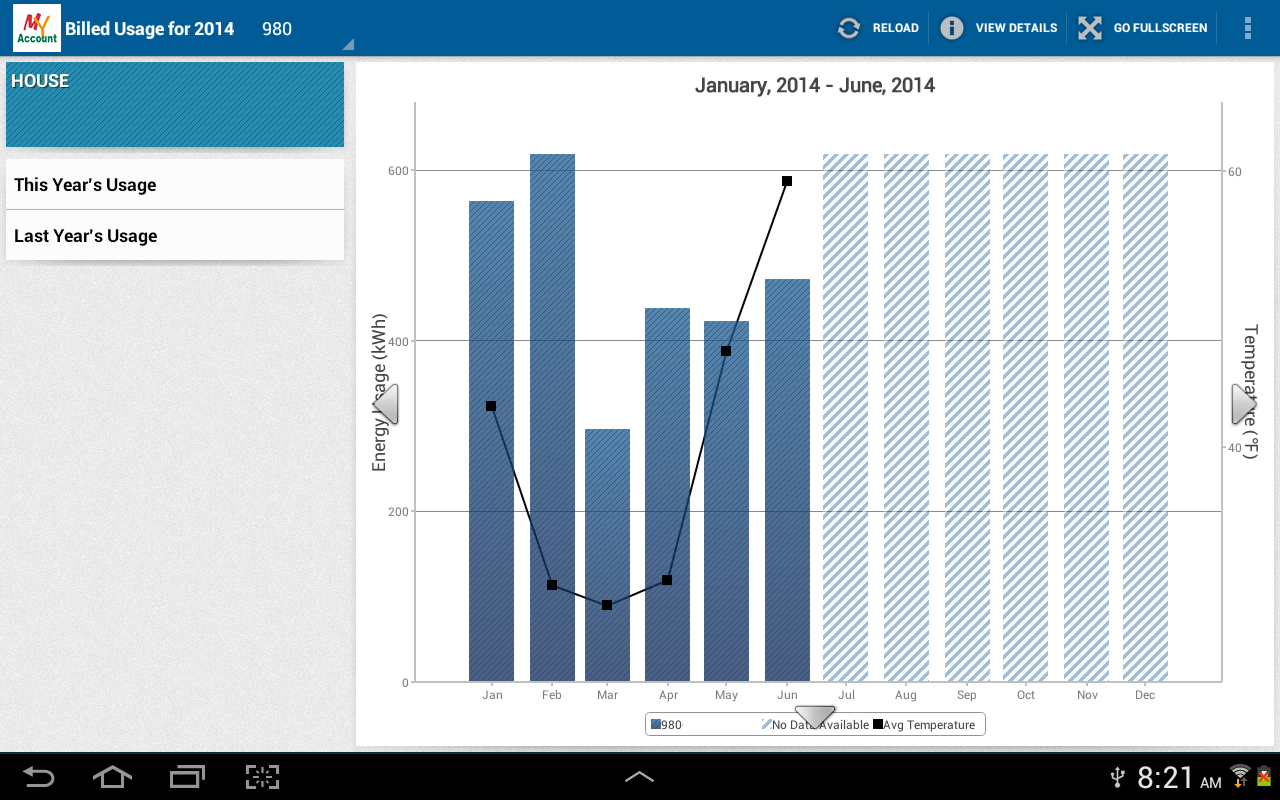Click the chart title January, 2014 - June, 2014
Image resolution: width=1280 pixels, height=800 pixels.
815,85
